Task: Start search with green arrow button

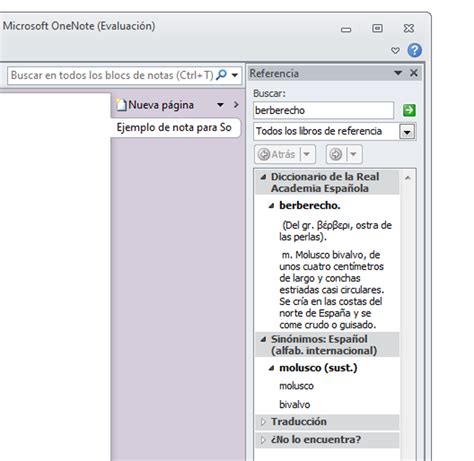Action: 409,110
